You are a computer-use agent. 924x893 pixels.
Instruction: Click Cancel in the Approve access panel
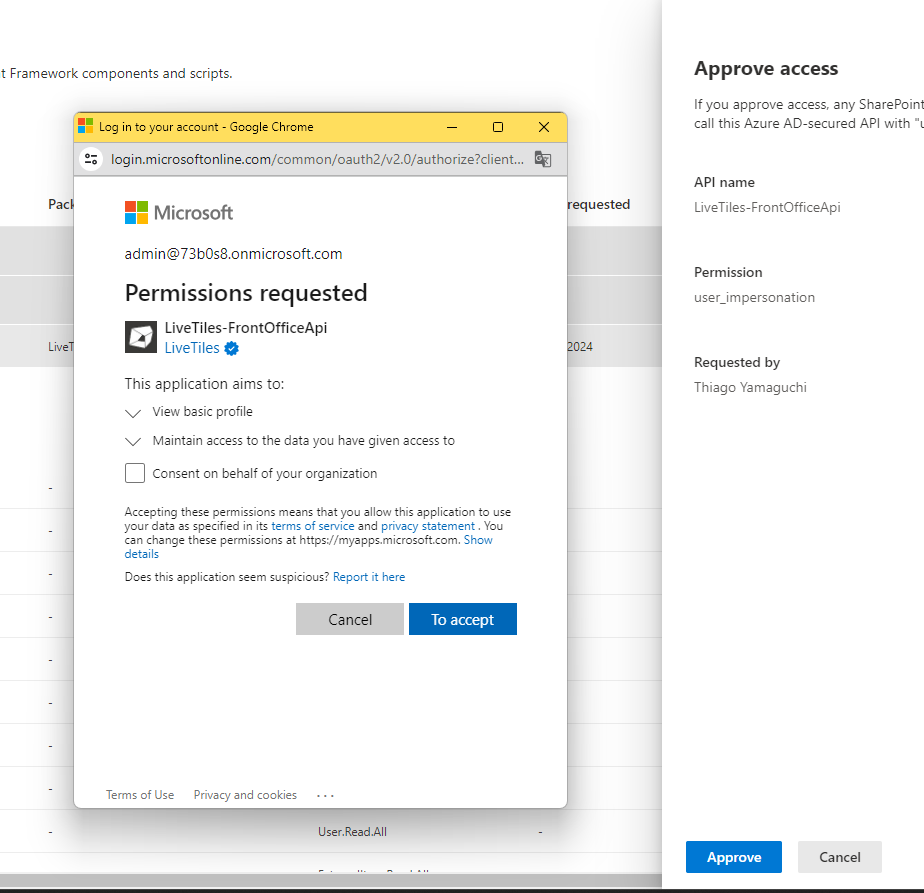[x=840, y=857]
